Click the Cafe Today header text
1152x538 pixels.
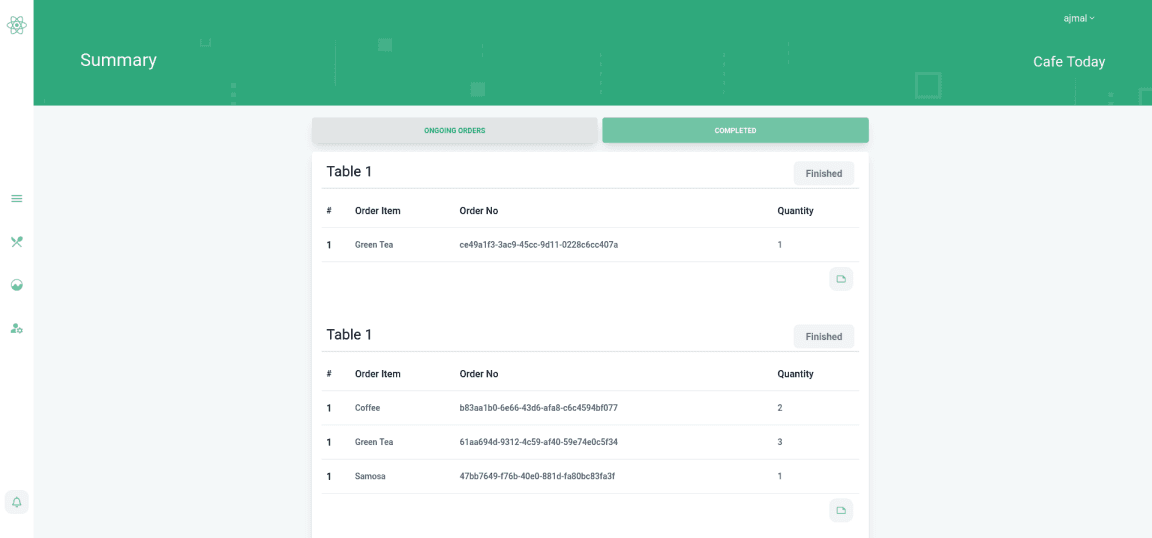coord(1068,62)
